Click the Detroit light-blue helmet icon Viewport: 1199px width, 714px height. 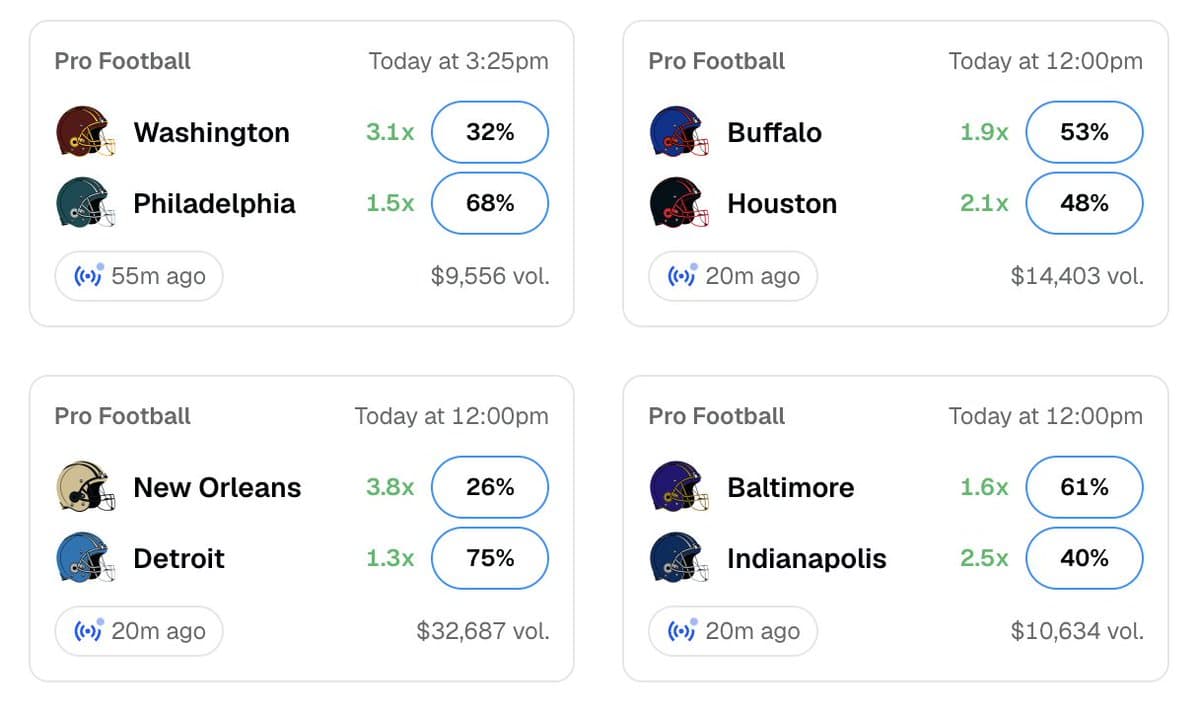click(86, 558)
